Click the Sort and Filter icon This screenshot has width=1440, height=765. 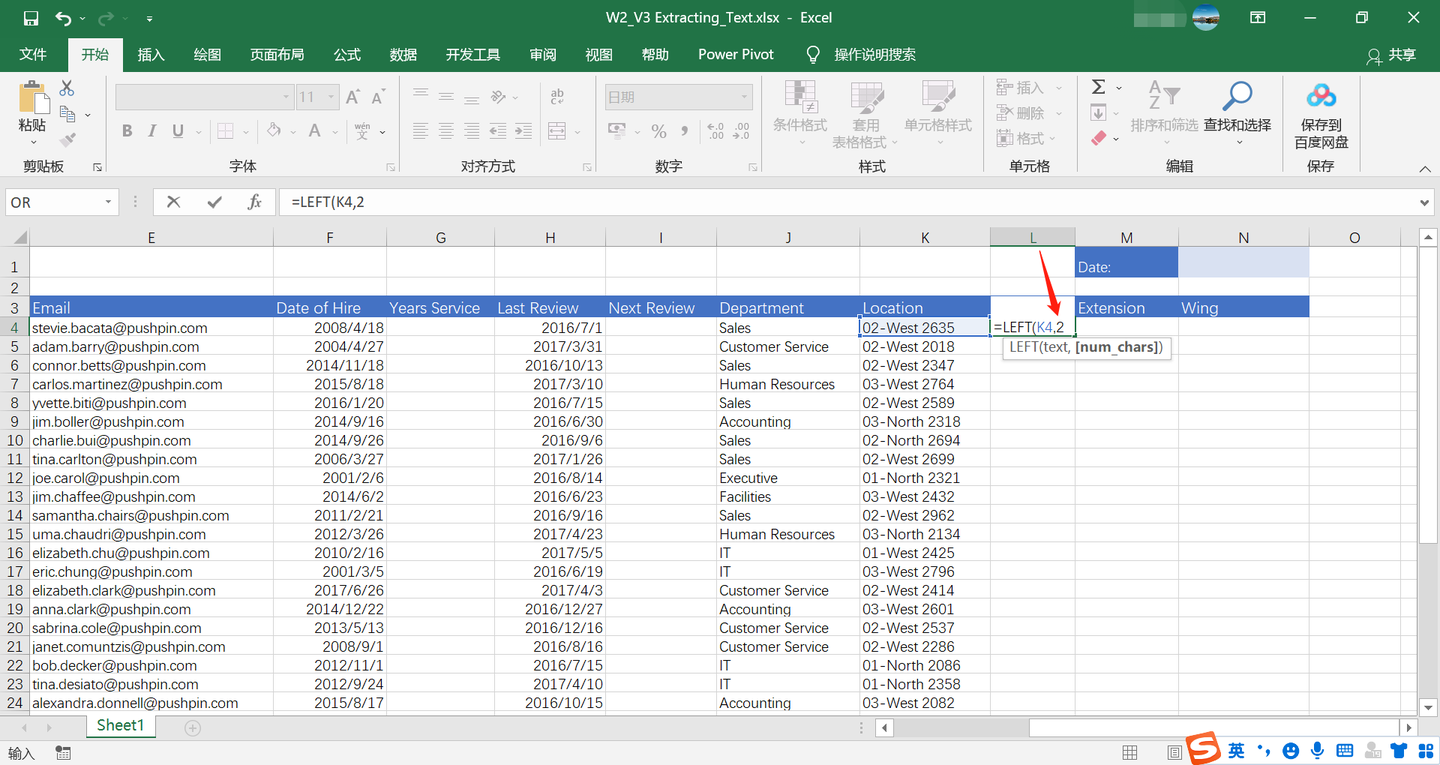click(x=1163, y=97)
